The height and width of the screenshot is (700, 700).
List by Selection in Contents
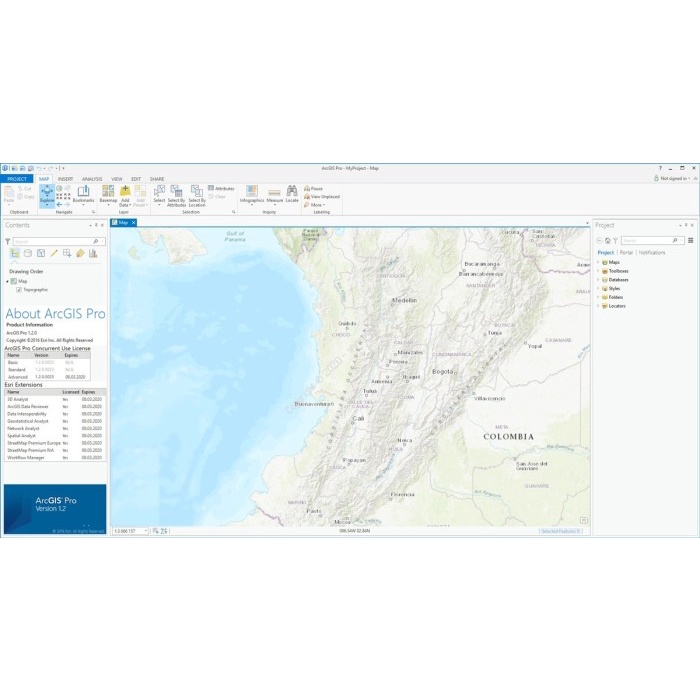click(41, 253)
